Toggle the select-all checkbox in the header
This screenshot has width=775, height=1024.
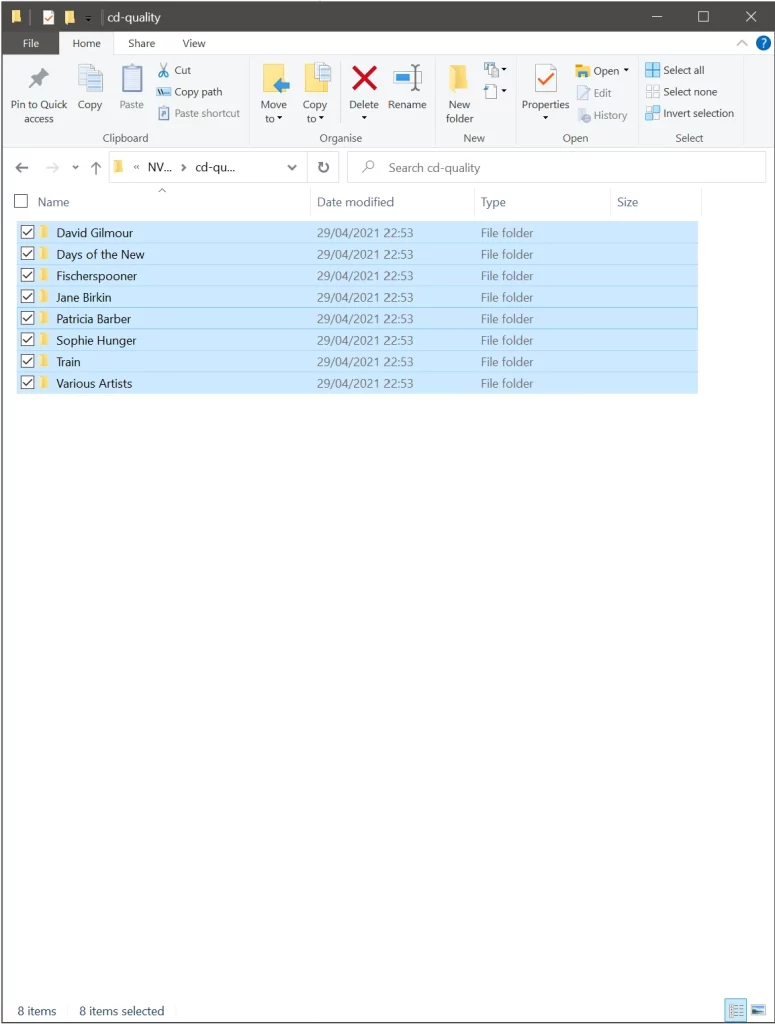coord(21,201)
